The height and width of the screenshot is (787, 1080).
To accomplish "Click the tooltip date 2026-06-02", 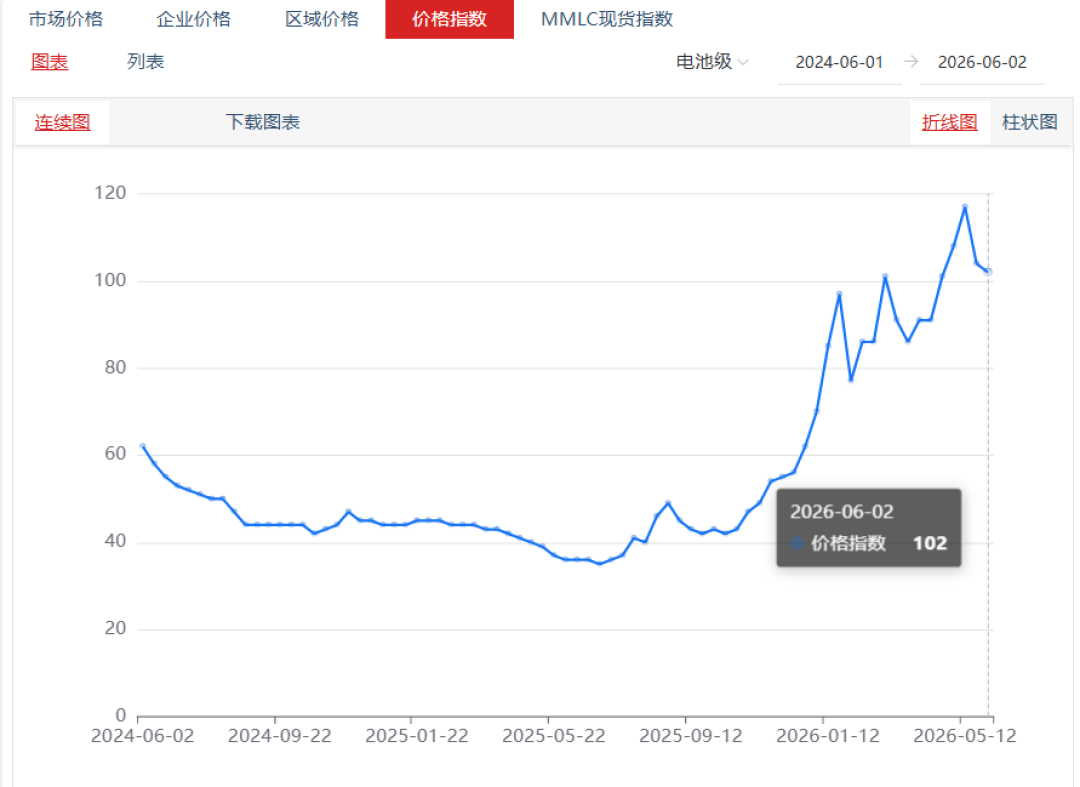I will coord(842,512).
